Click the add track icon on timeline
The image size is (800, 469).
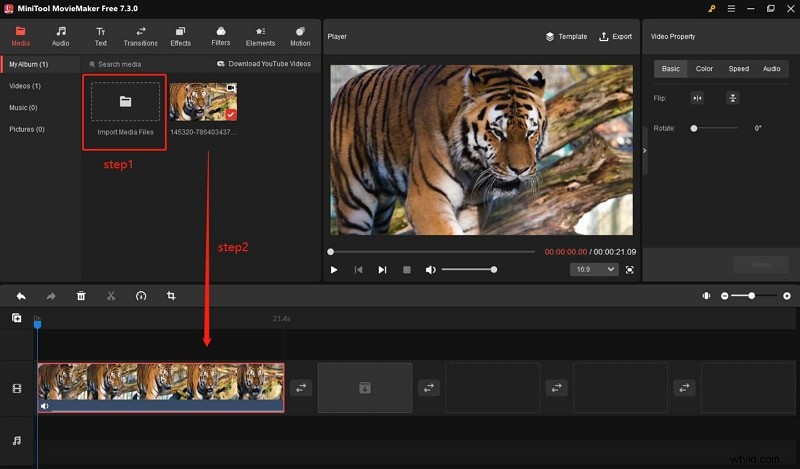point(16,318)
